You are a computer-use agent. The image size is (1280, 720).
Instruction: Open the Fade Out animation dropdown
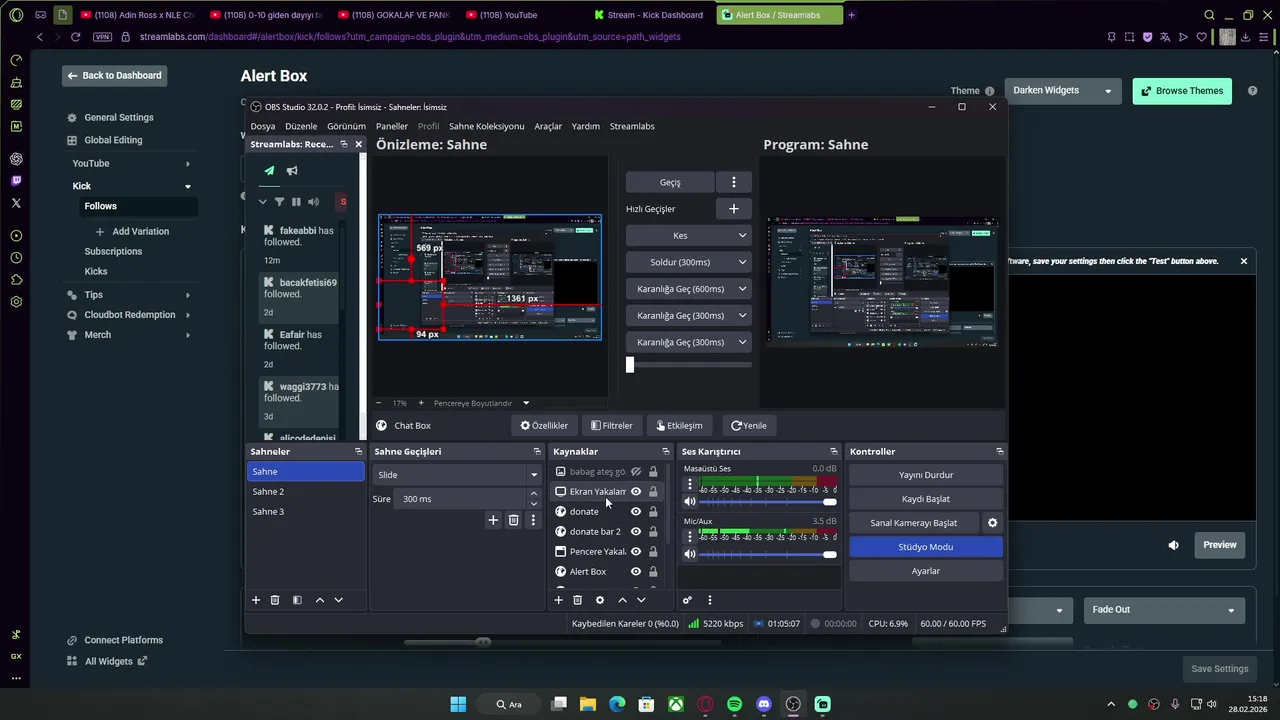click(x=1164, y=610)
